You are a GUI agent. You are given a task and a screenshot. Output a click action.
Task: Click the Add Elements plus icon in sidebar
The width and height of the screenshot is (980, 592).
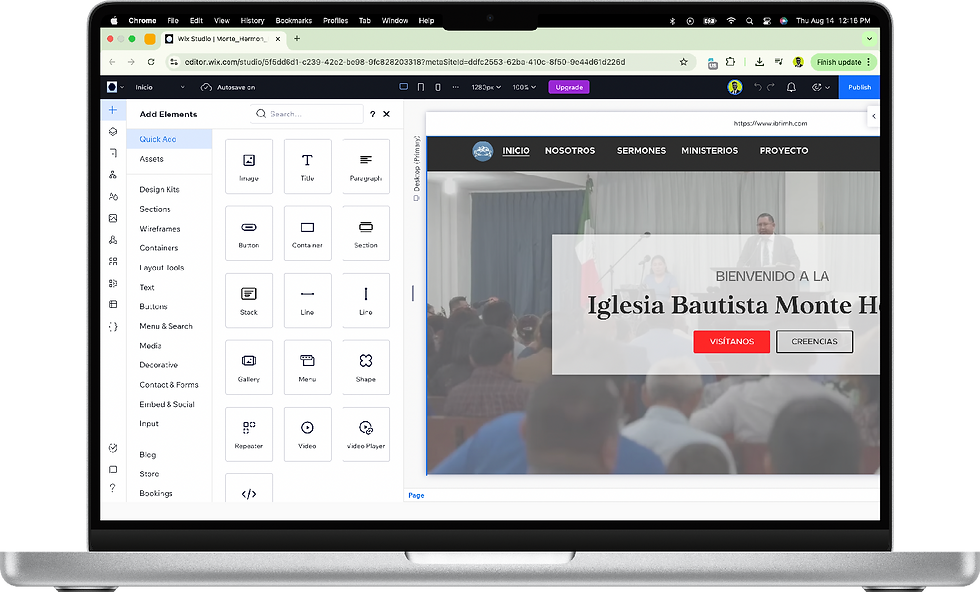tap(112, 110)
